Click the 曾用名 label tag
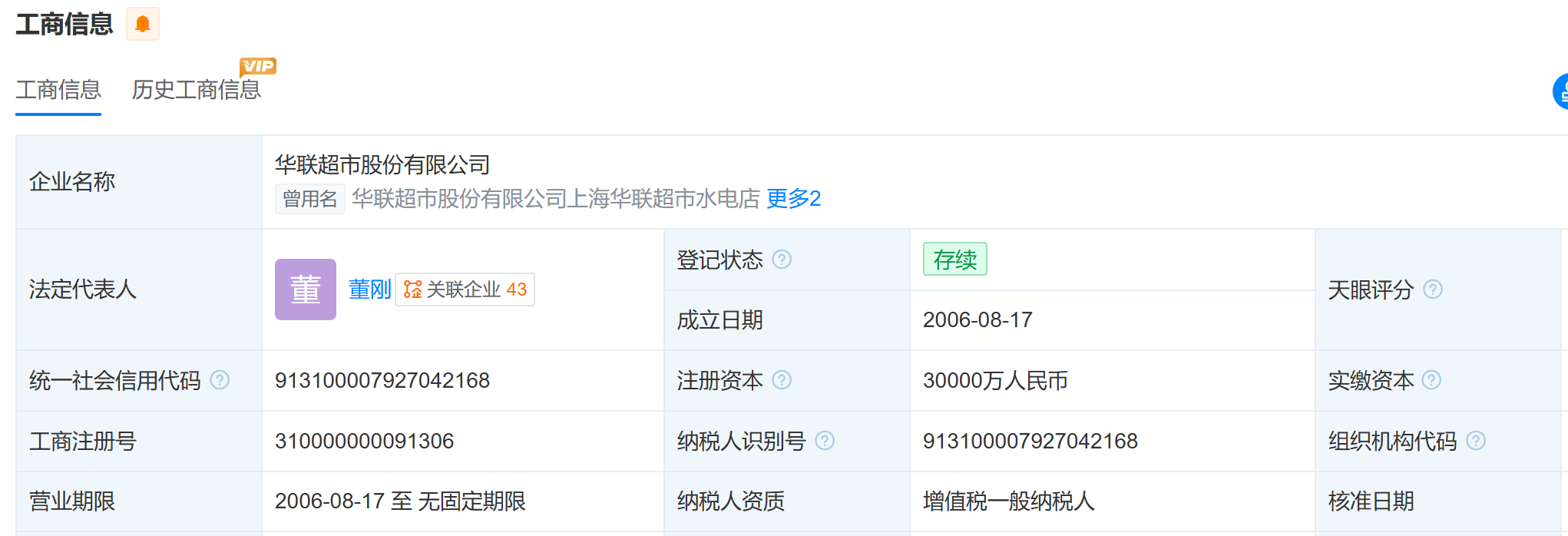This screenshot has height=536, width=1568. click(309, 199)
